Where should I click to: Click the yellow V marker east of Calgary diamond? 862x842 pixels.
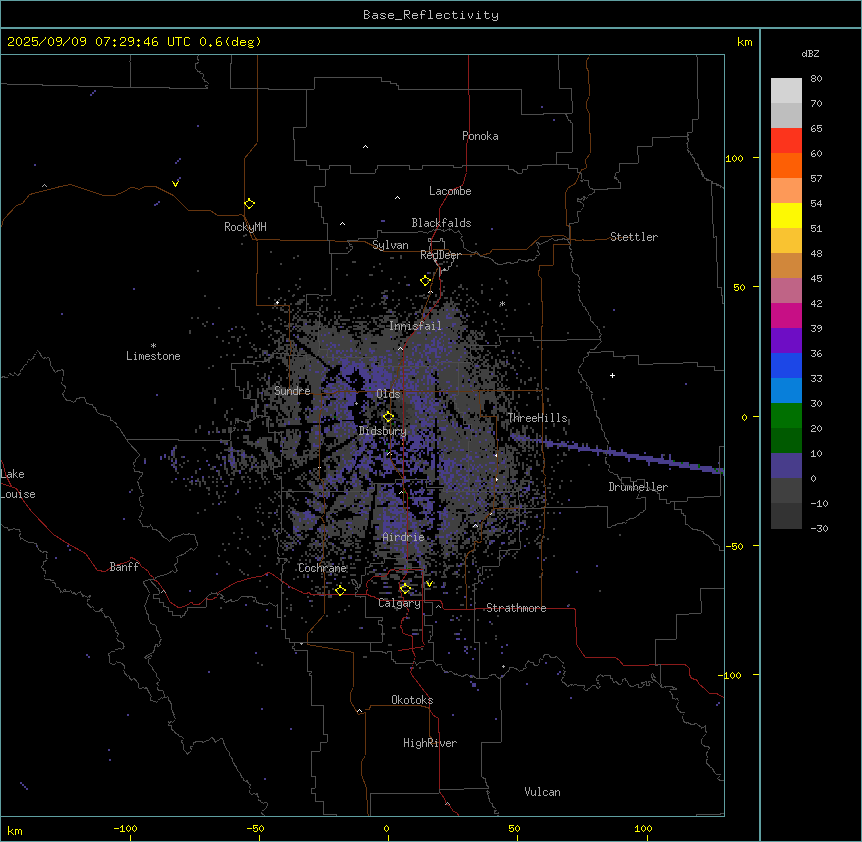[x=429, y=584]
